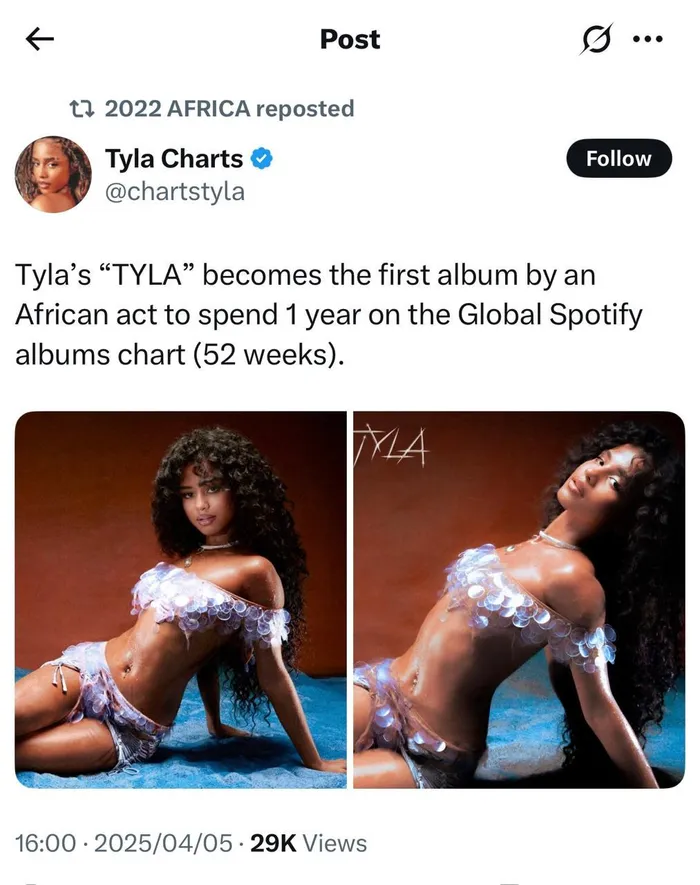The width and height of the screenshot is (700, 885).
Task: View the 29K Views count
Action: (308, 843)
